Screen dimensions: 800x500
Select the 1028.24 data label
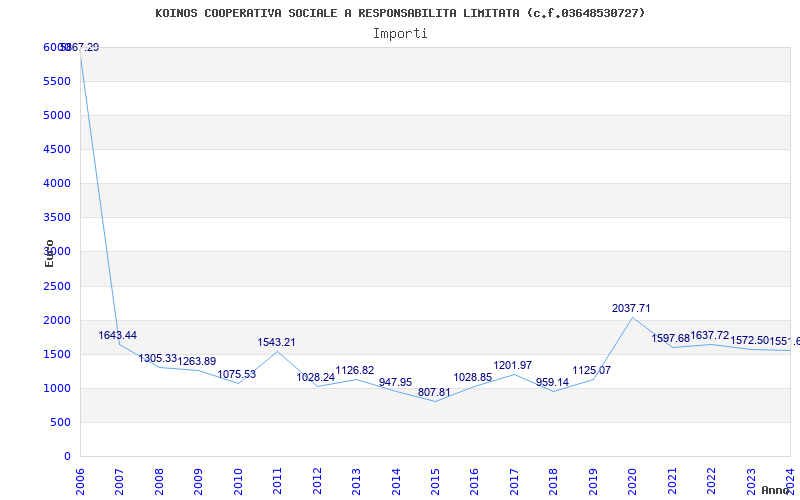tap(315, 377)
